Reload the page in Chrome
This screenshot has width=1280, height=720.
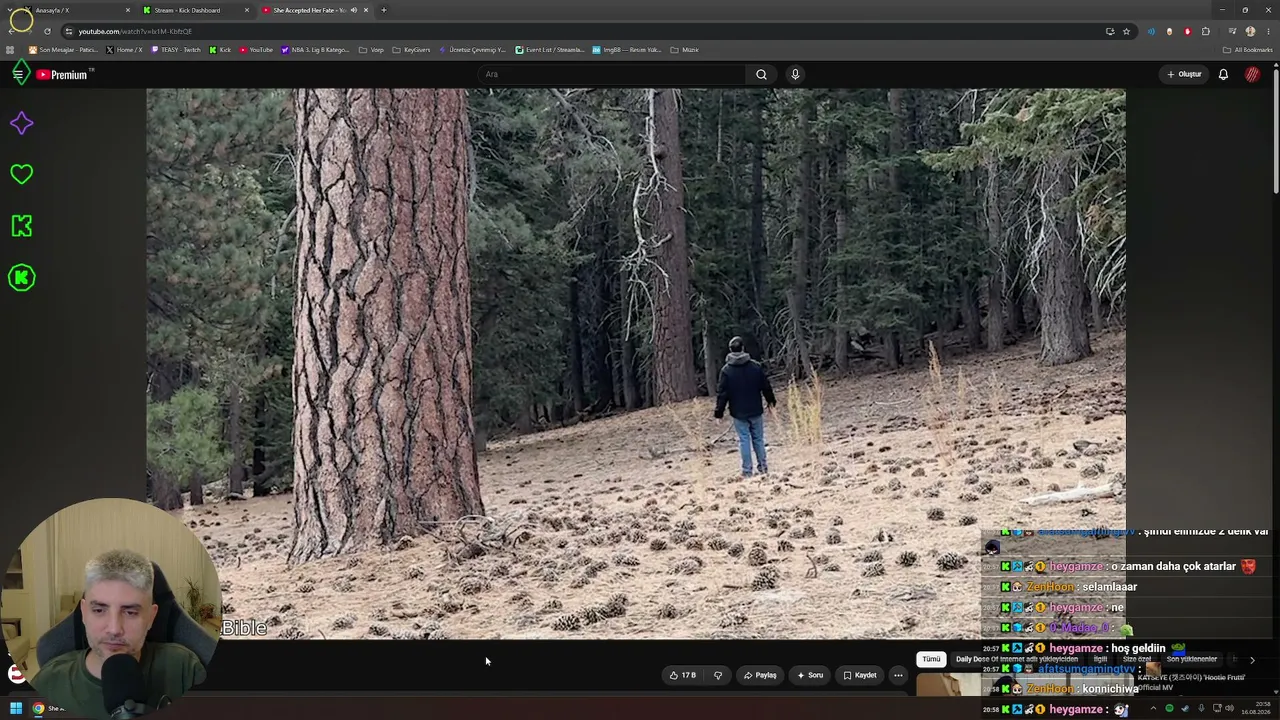(47, 31)
